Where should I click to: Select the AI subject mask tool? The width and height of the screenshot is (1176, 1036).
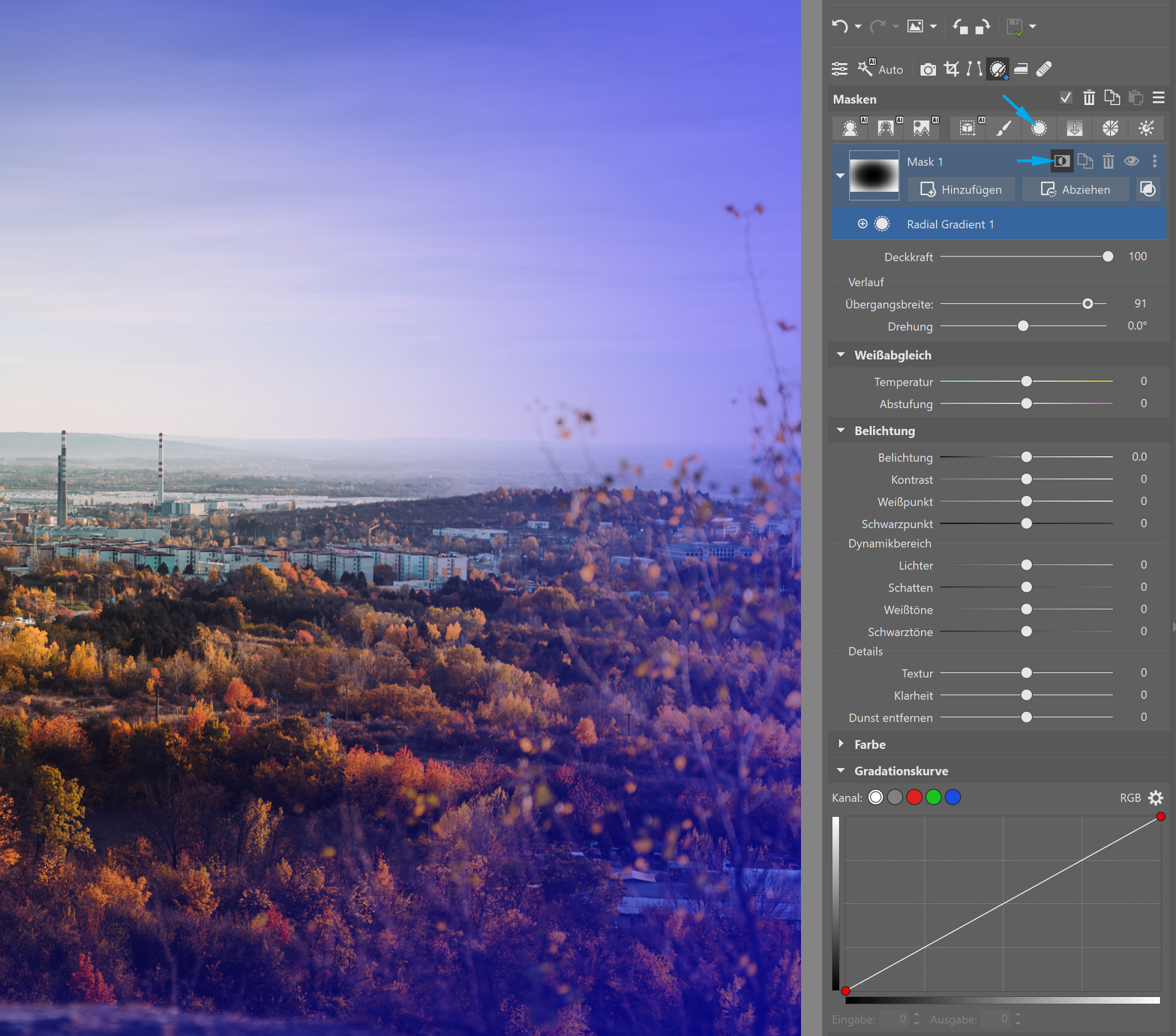point(850,128)
